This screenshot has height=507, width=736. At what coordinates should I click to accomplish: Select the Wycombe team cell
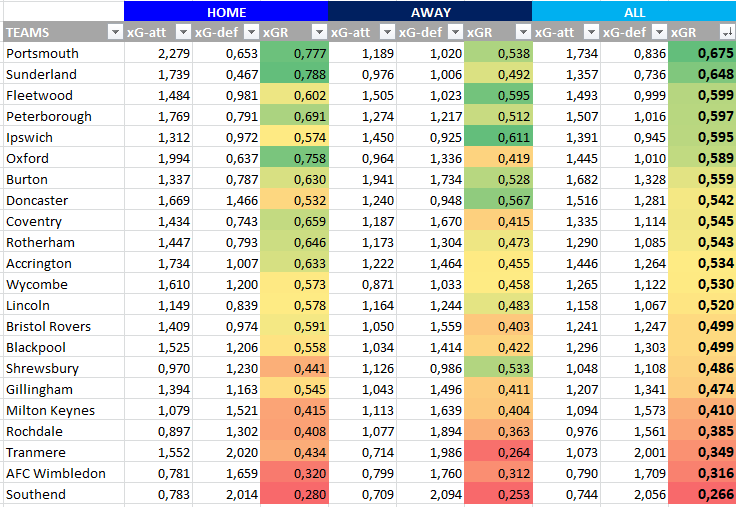(x=63, y=284)
